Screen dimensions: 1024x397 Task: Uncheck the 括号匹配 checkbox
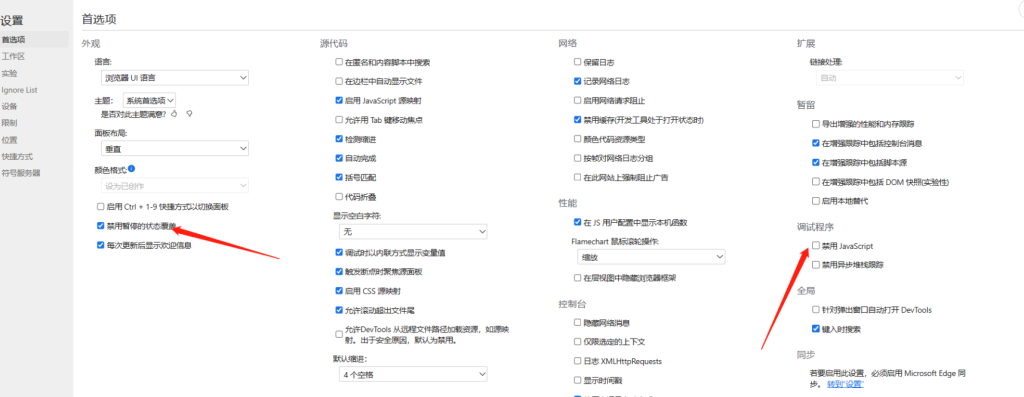339,177
